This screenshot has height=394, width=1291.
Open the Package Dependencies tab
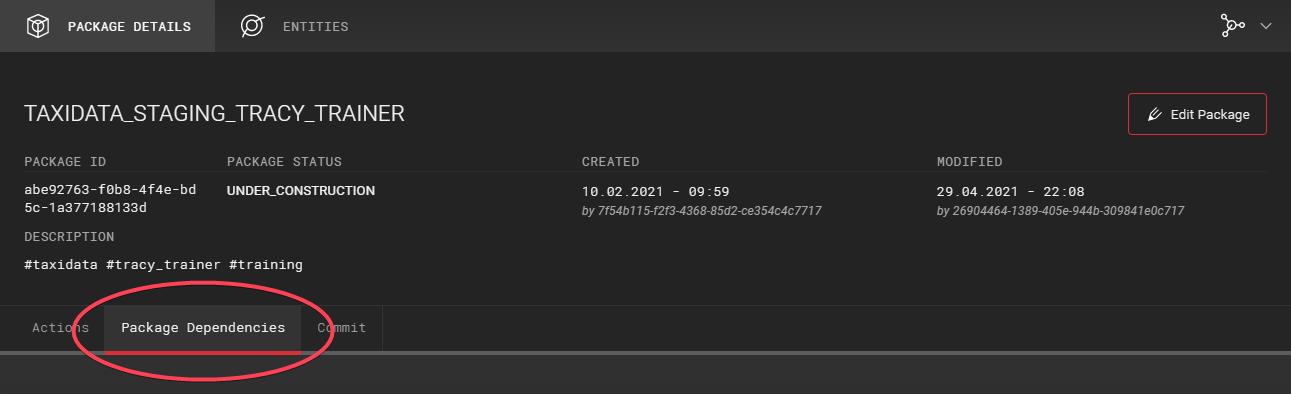203,328
